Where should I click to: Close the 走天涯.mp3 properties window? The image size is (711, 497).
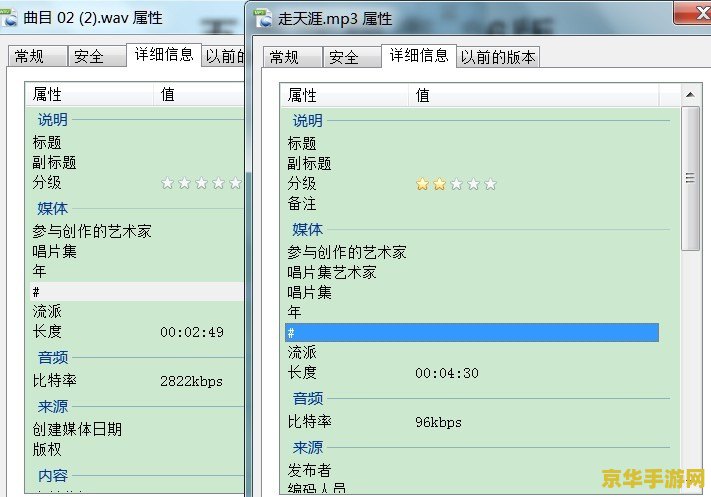(x=694, y=13)
